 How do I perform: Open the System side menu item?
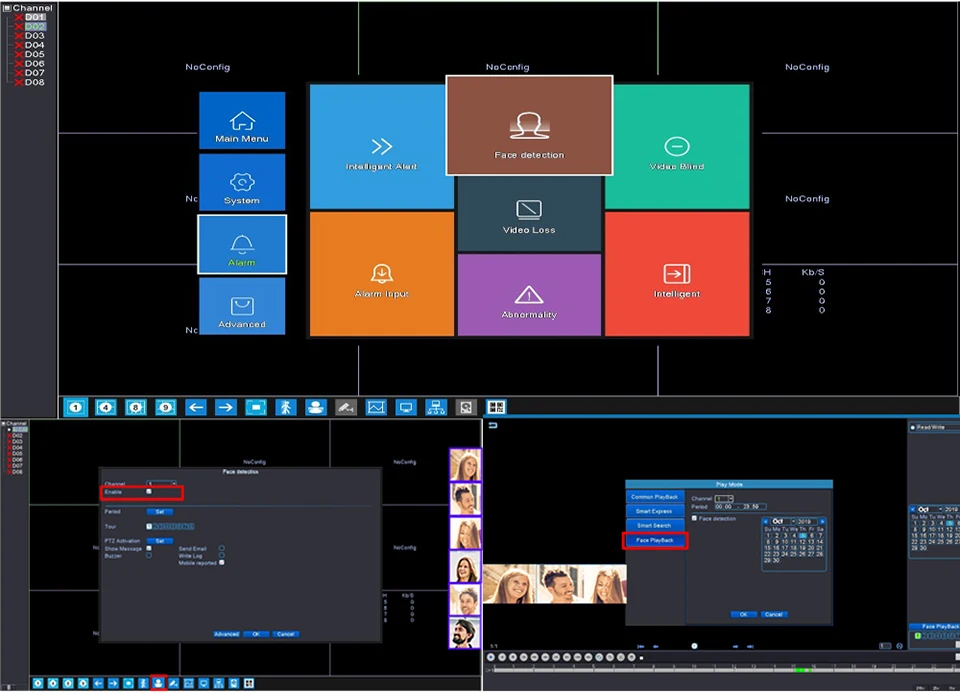(x=242, y=182)
